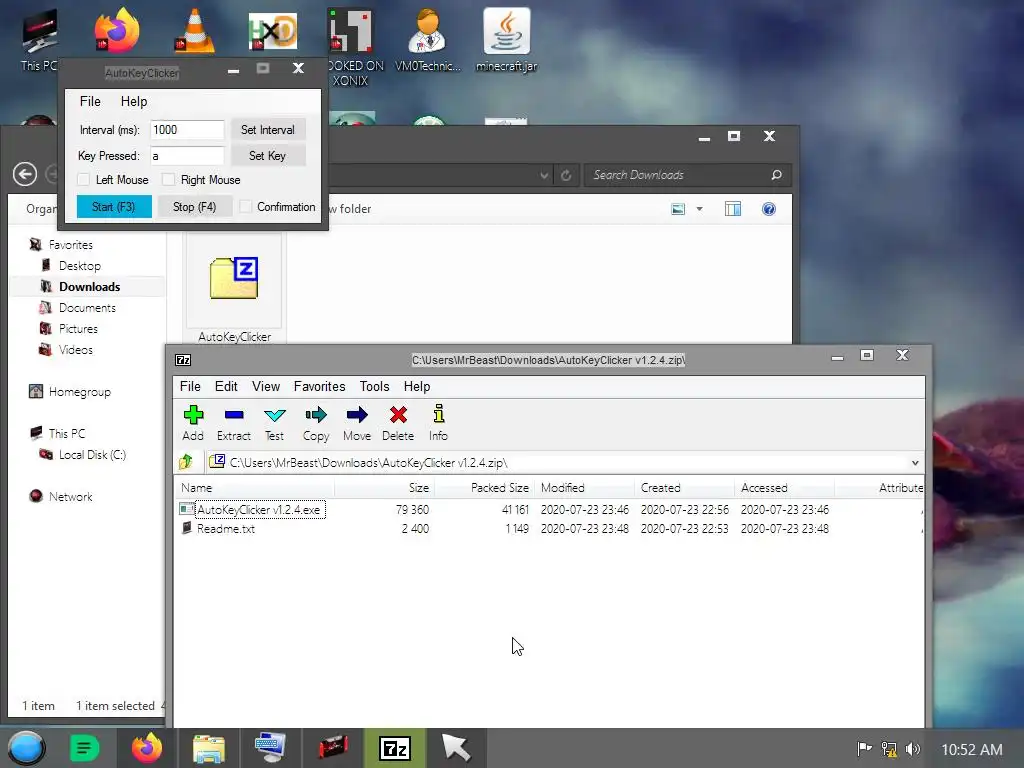Toggle the Confirmation checkbox
Viewport: 1024px width, 768px height.
pyautogui.click(x=246, y=206)
